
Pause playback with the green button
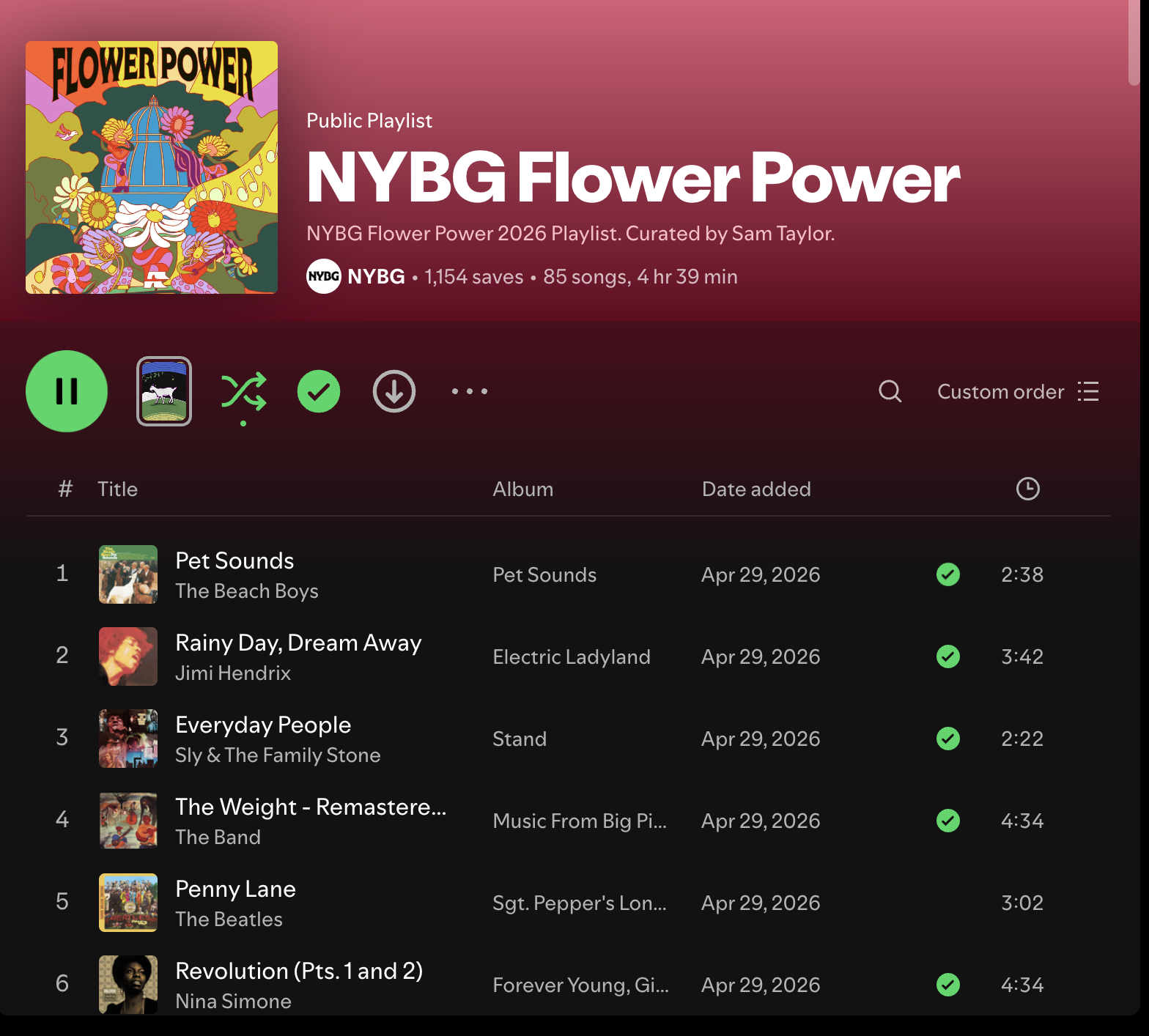(x=67, y=391)
